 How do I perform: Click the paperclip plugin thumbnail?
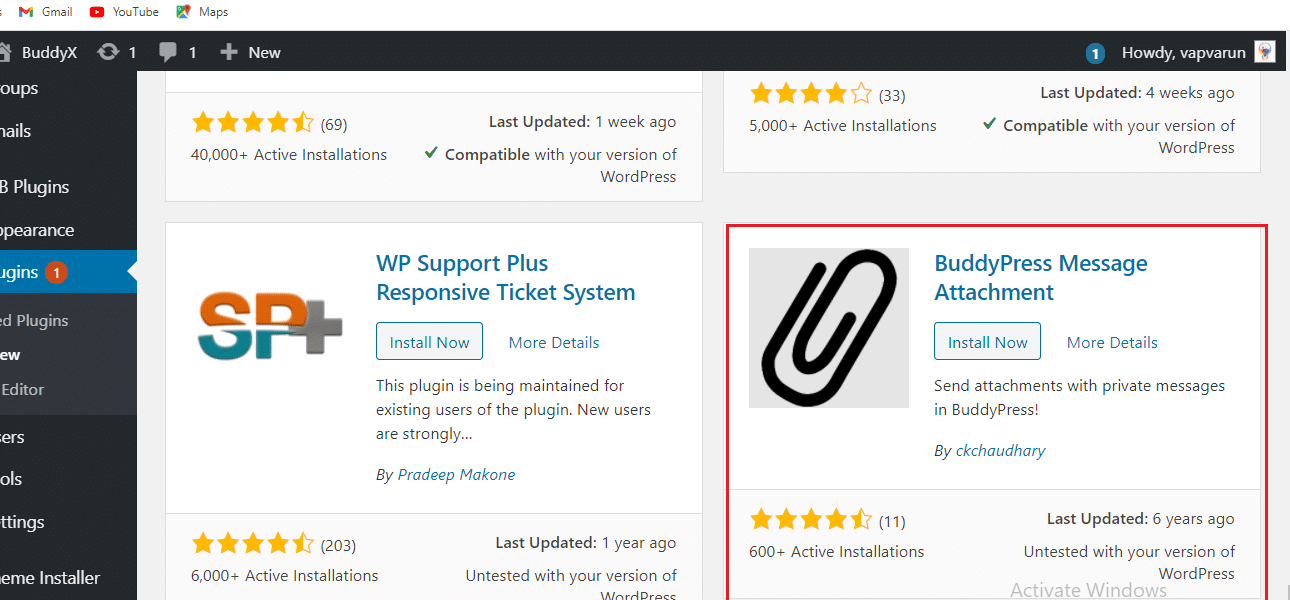coord(828,328)
